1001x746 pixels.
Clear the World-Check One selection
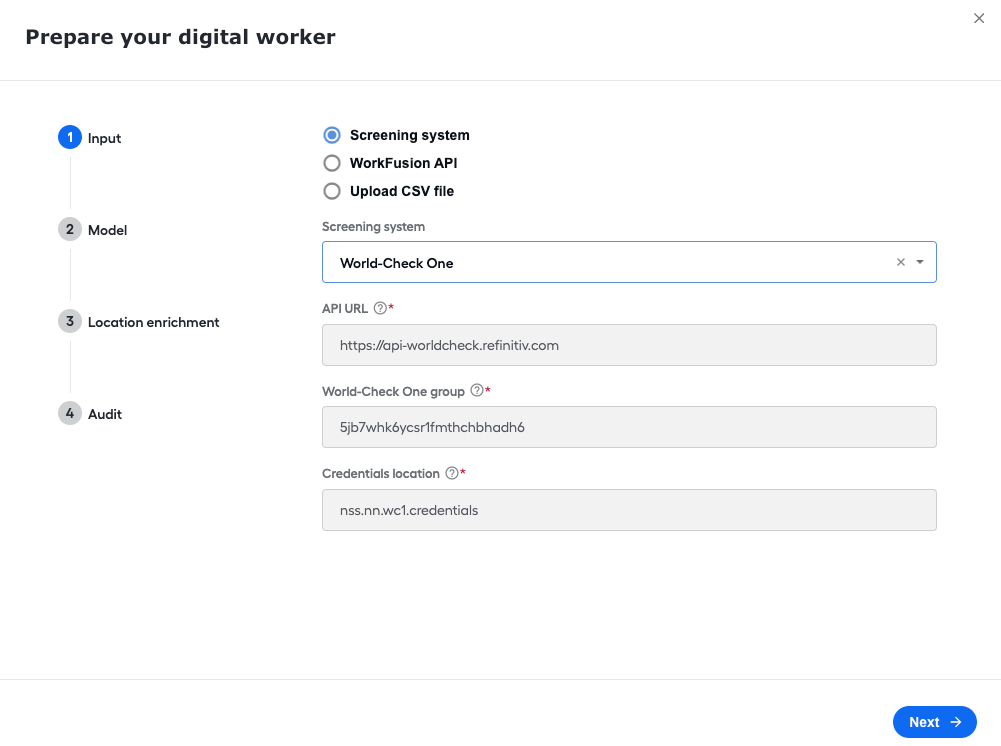point(901,262)
